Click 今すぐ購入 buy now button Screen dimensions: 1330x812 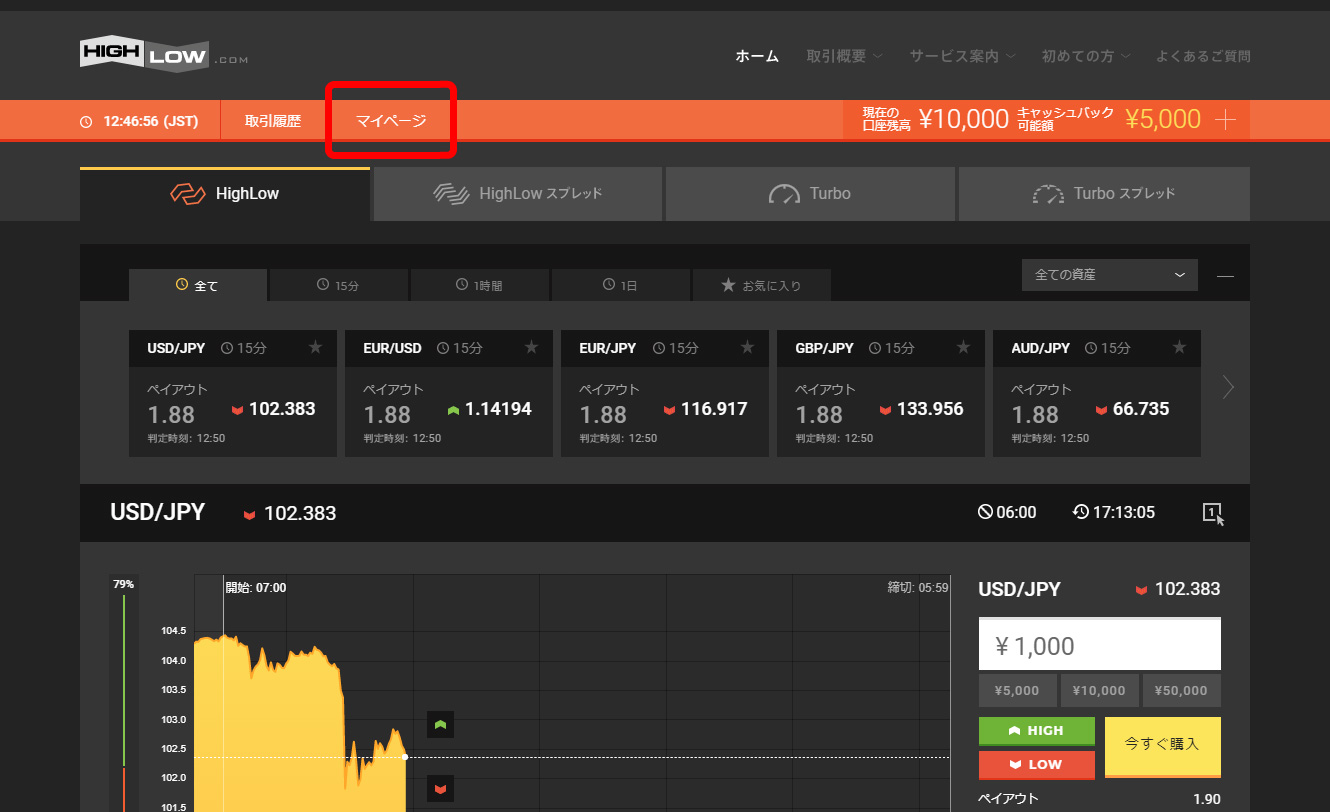[x=1162, y=747]
